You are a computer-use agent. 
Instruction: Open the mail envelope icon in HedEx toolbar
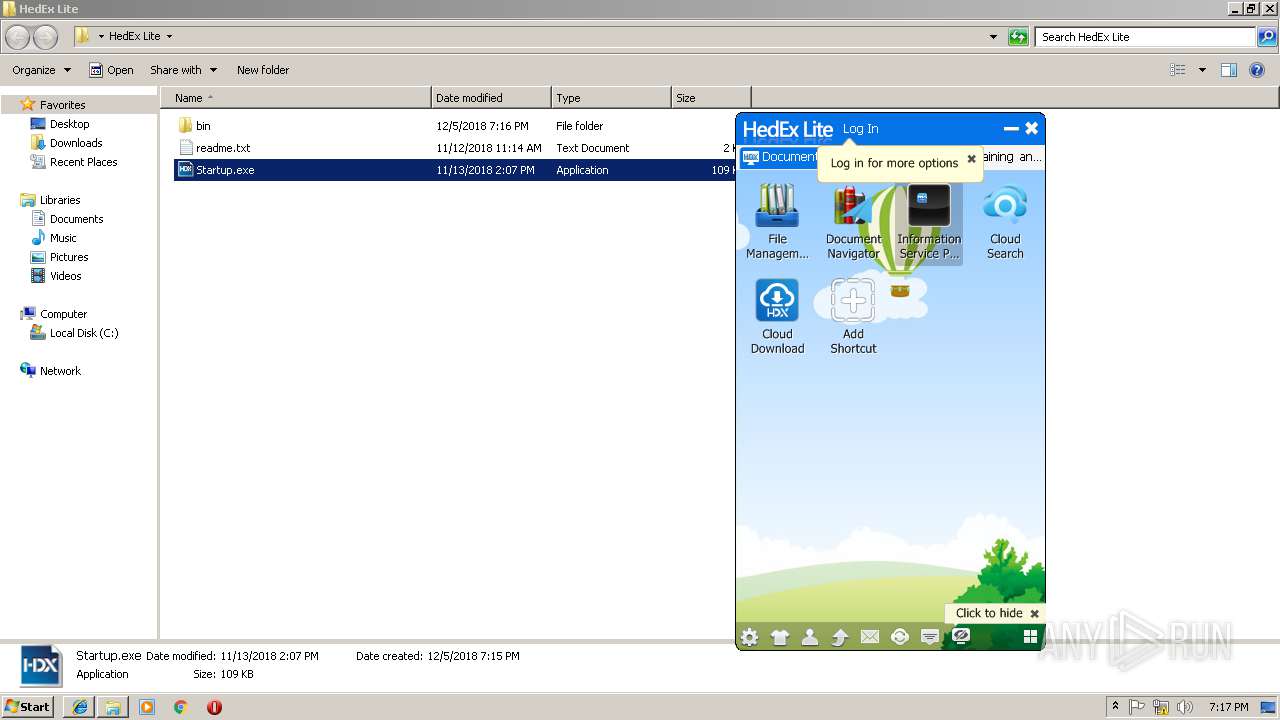click(x=870, y=637)
